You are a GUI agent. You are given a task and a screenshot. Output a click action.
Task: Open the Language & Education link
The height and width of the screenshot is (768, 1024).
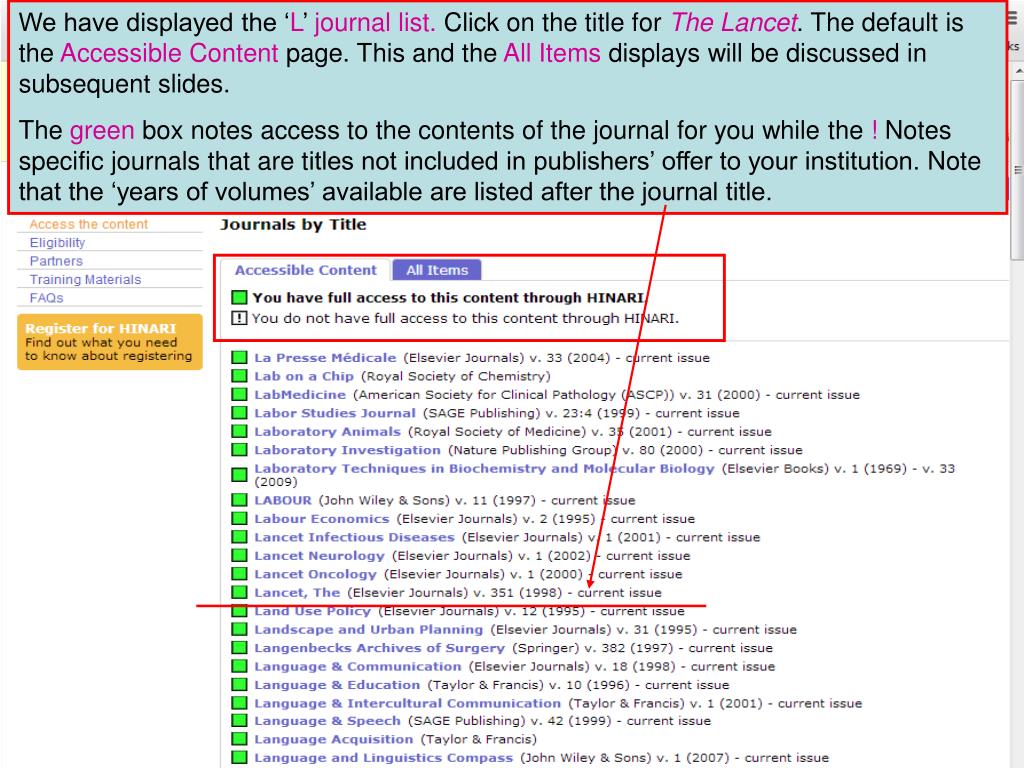pos(337,684)
